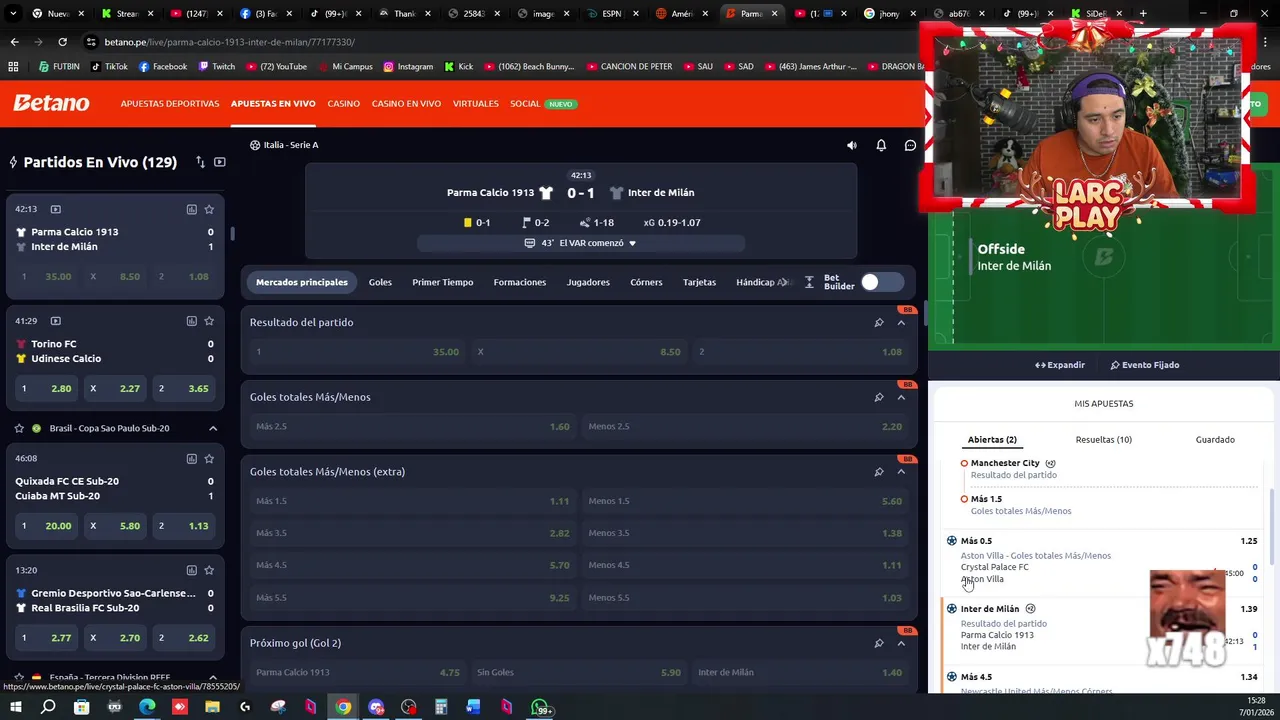1280x720 pixels.
Task: Toggle the Bet Builder switch
Action: tap(881, 283)
